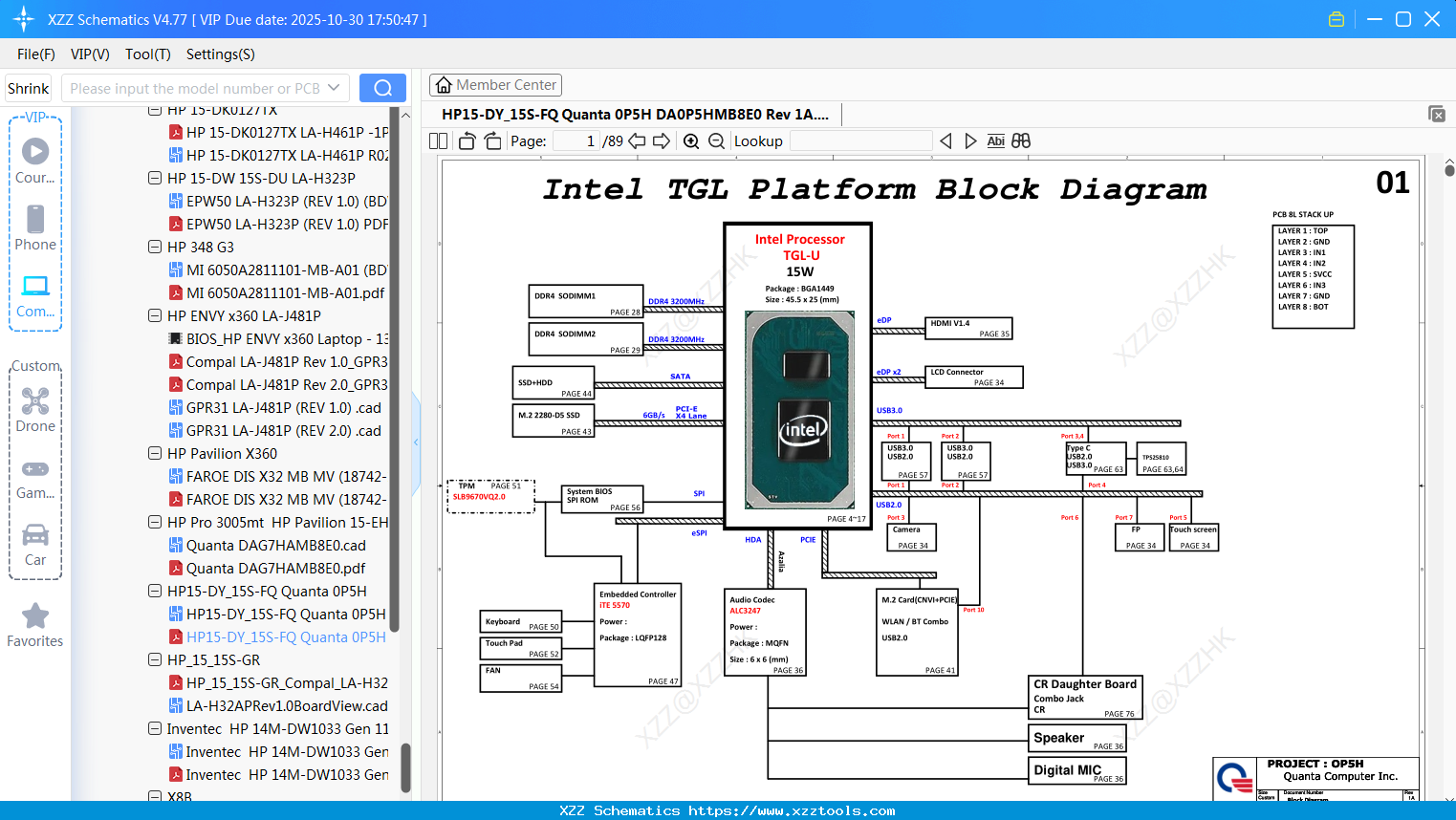Screen dimensions: 1456x820
Task: Collapse the file tree panel handle
Action: click(416, 442)
